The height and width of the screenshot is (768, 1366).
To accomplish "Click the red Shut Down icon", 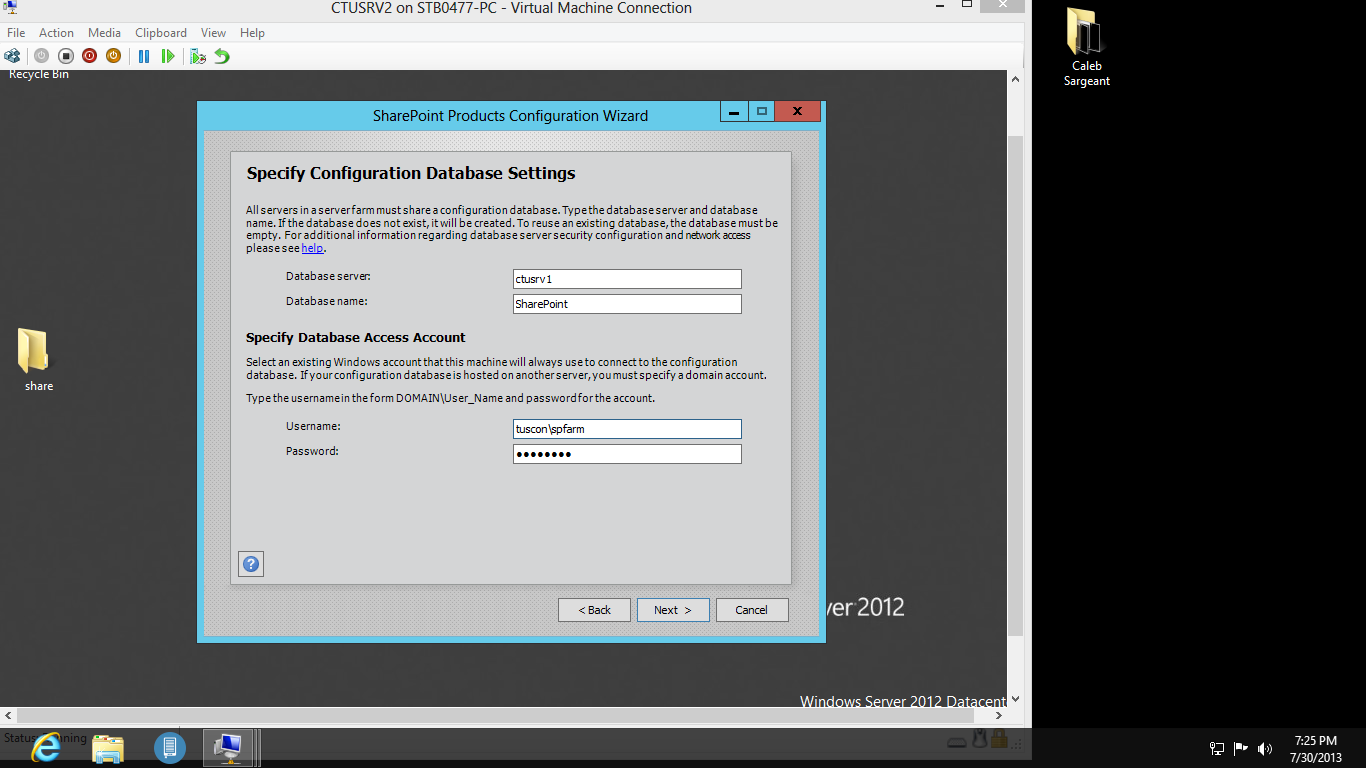I will [89, 56].
